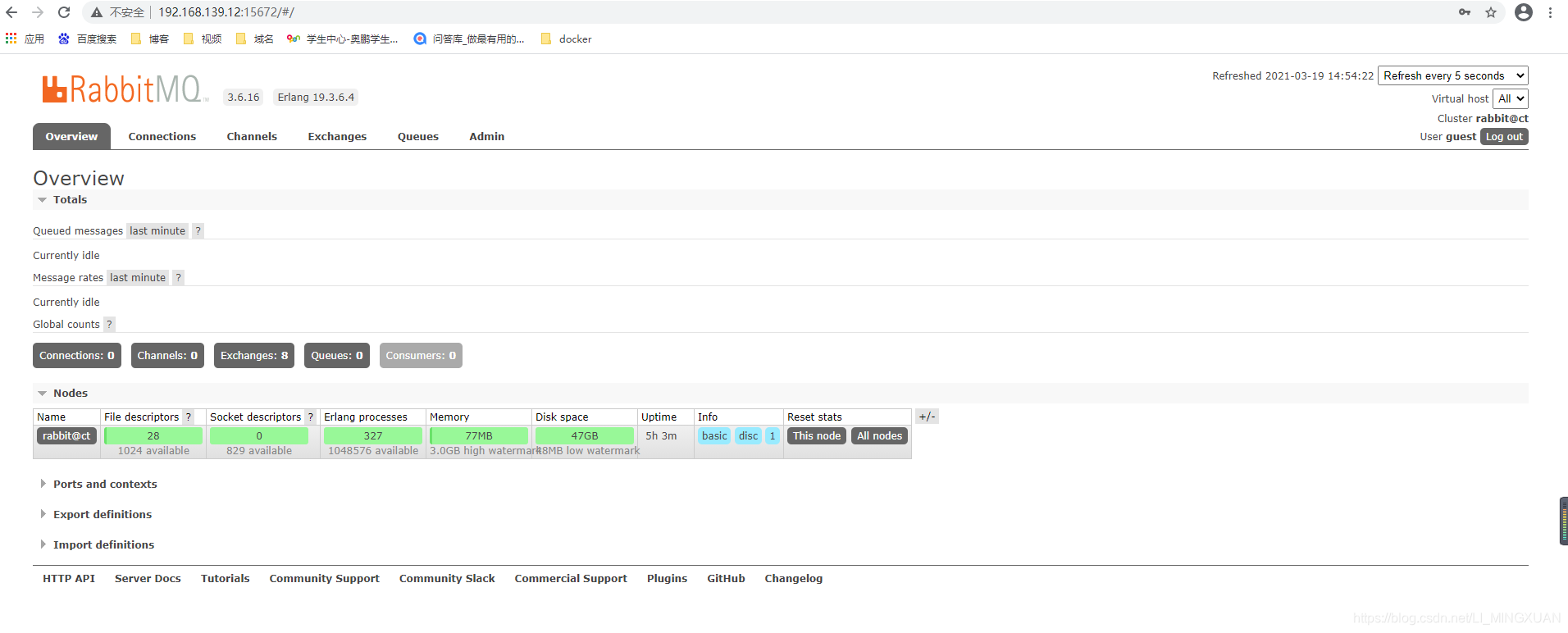Change Queued messages last minute range
The height and width of the screenshot is (633, 1568).
click(x=157, y=230)
